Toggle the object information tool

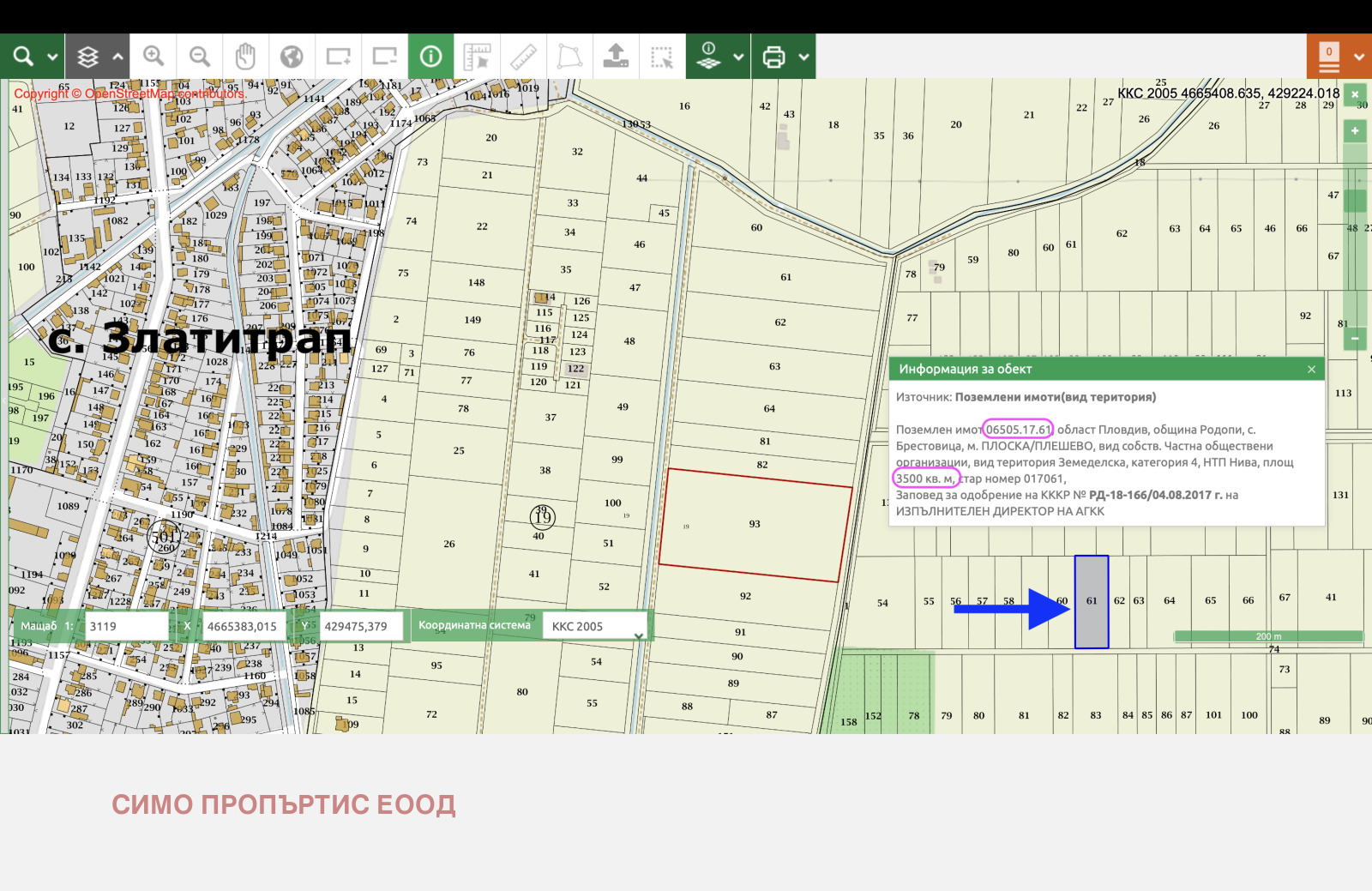430,57
